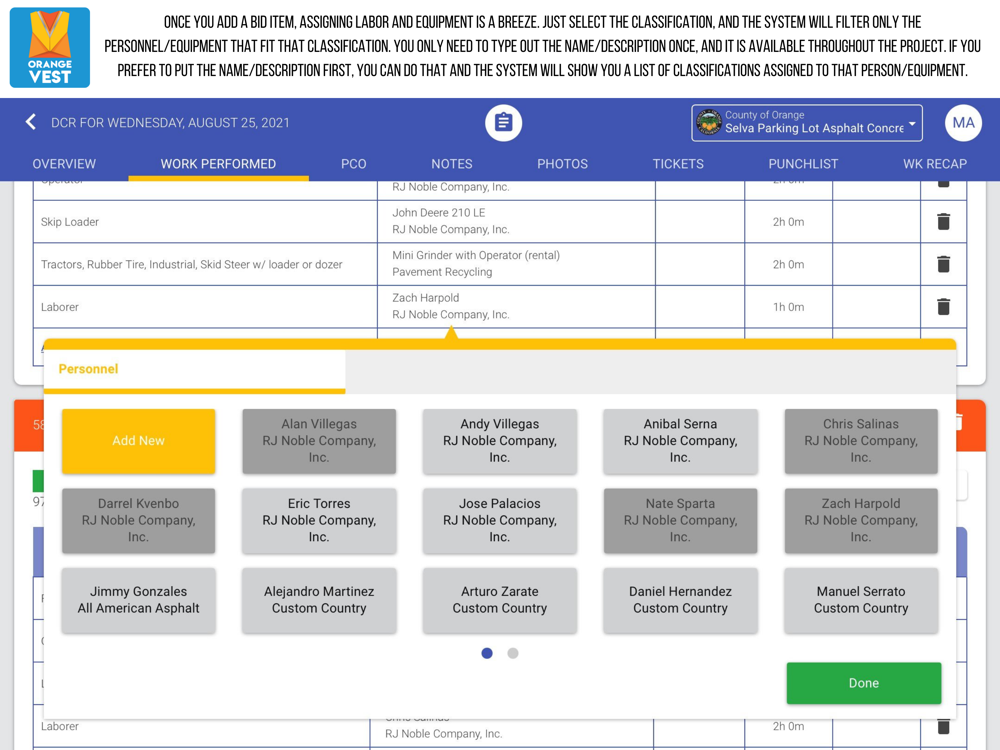Click the John Deere 210 LE cell

(x=516, y=221)
